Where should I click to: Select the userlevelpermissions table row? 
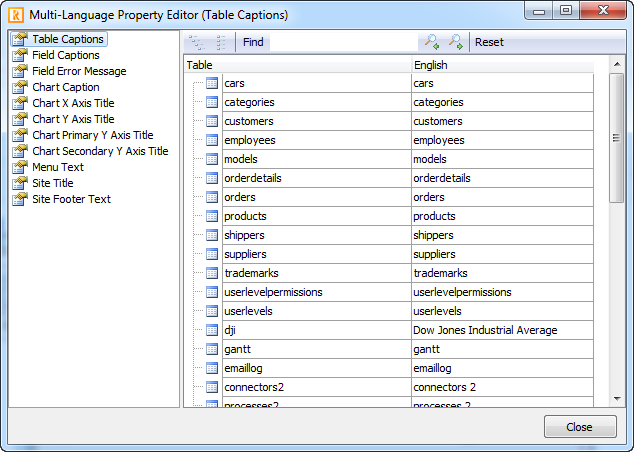(317, 292)
